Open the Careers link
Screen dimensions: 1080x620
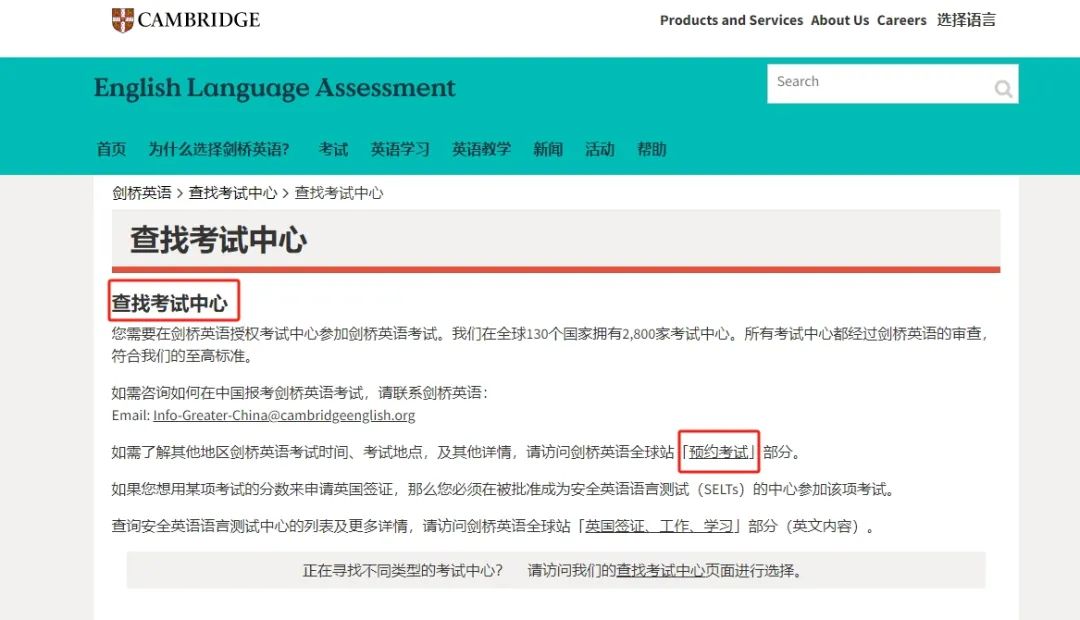coord(901,20)
